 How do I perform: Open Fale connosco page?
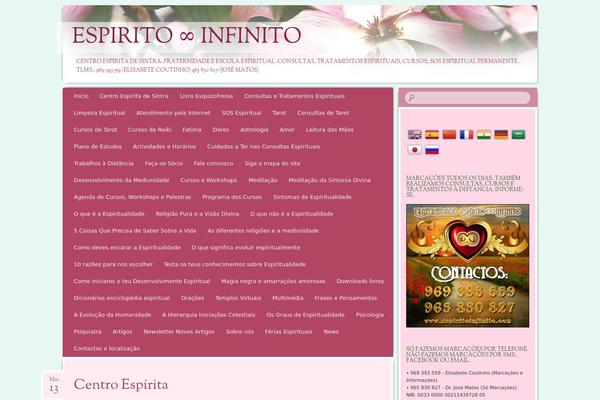pos(214,163)
